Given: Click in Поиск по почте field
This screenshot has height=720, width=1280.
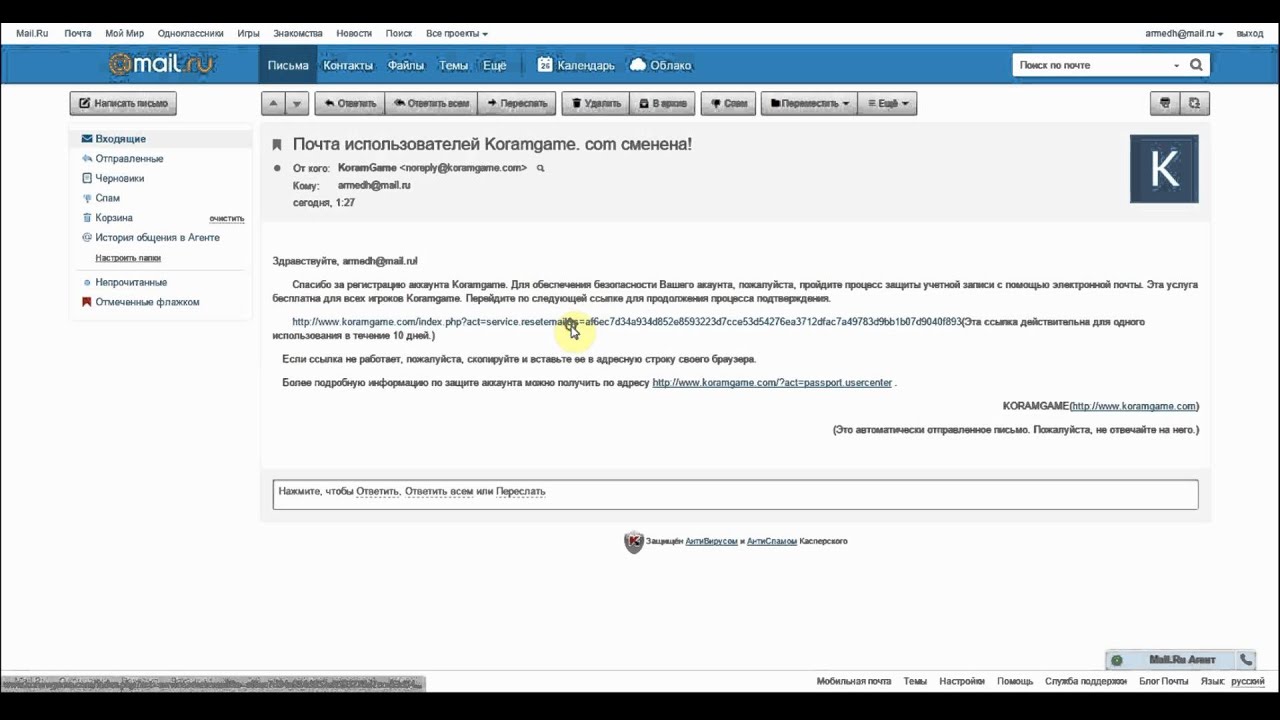Looking at the screenshot, I should tap(1092, 65).
